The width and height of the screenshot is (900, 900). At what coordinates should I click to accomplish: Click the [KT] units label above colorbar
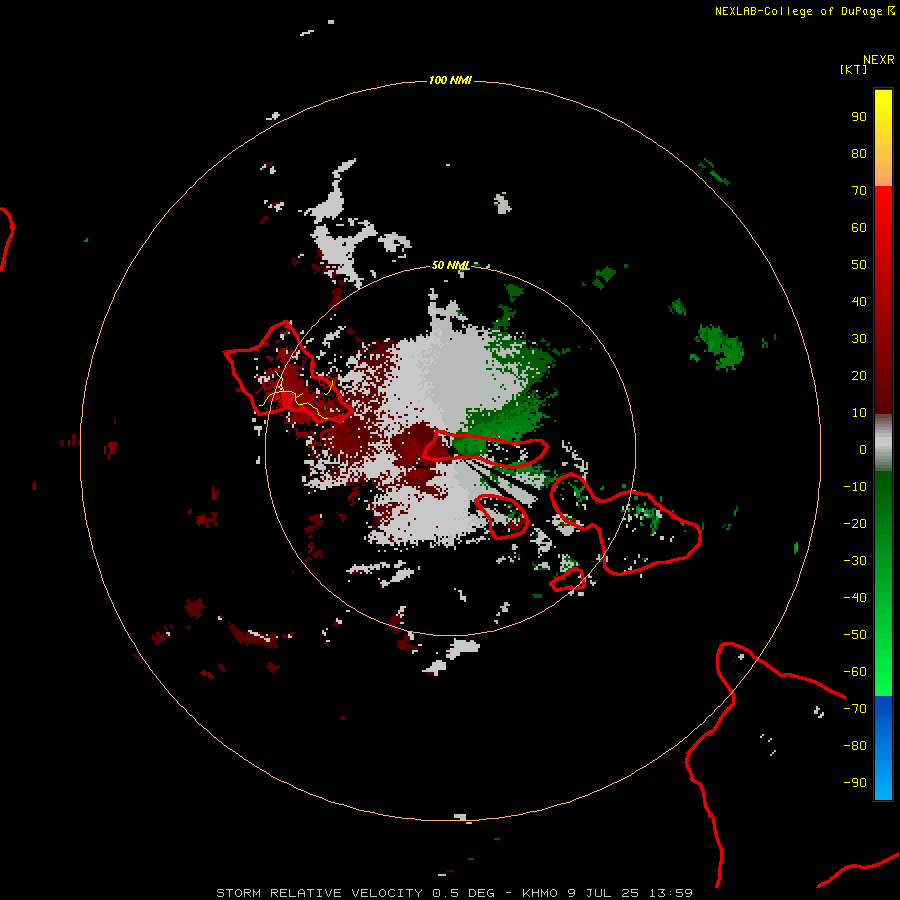(854, 69)
